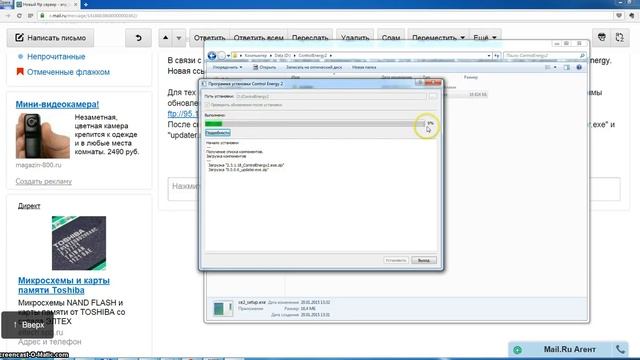Click the Установить button in installer
Image resolution: width=640 pixels, height=360 pixels.
tap(396, 260)
